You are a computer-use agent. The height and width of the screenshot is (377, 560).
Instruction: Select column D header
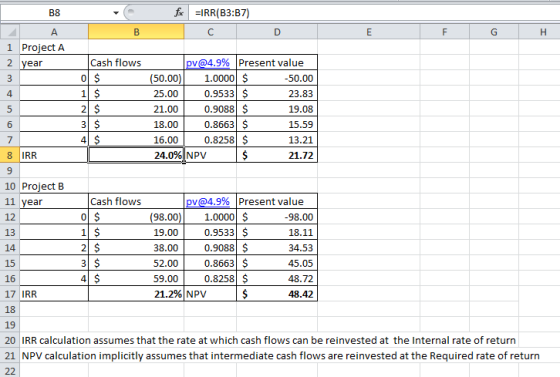pos(277,32)
